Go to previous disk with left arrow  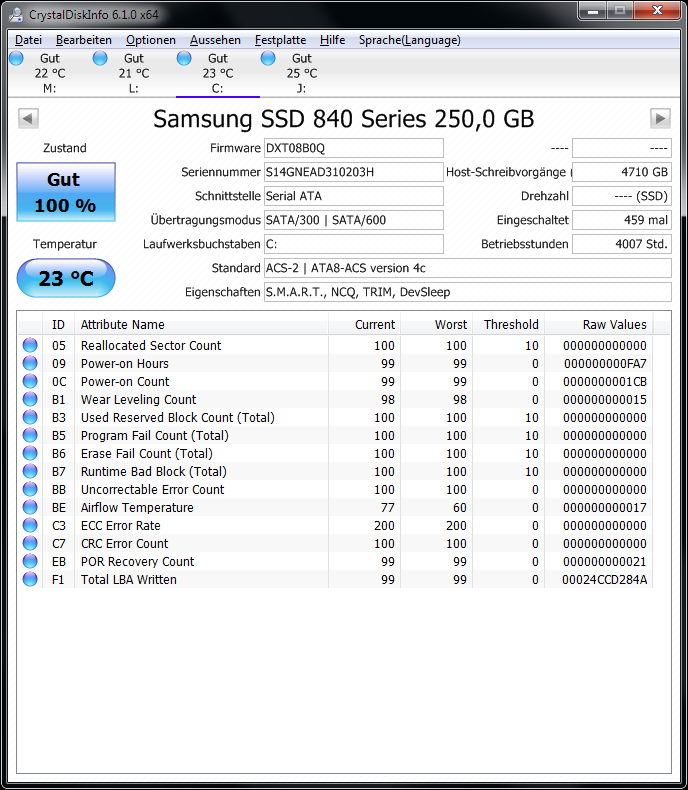point(28,119)
